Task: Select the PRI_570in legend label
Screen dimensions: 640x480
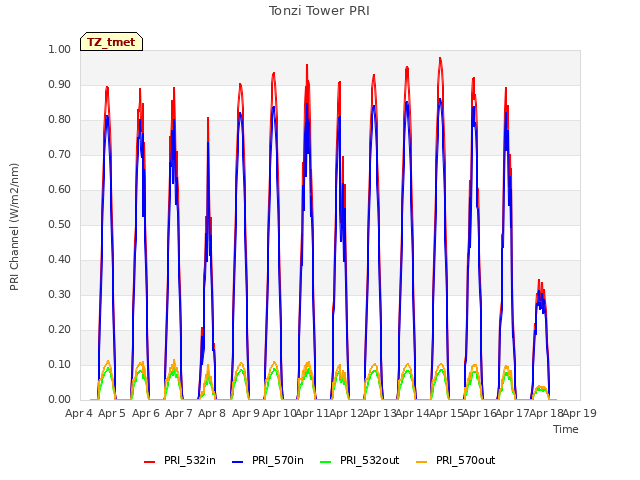Action: pyautogui.click(x=278, y=460)
